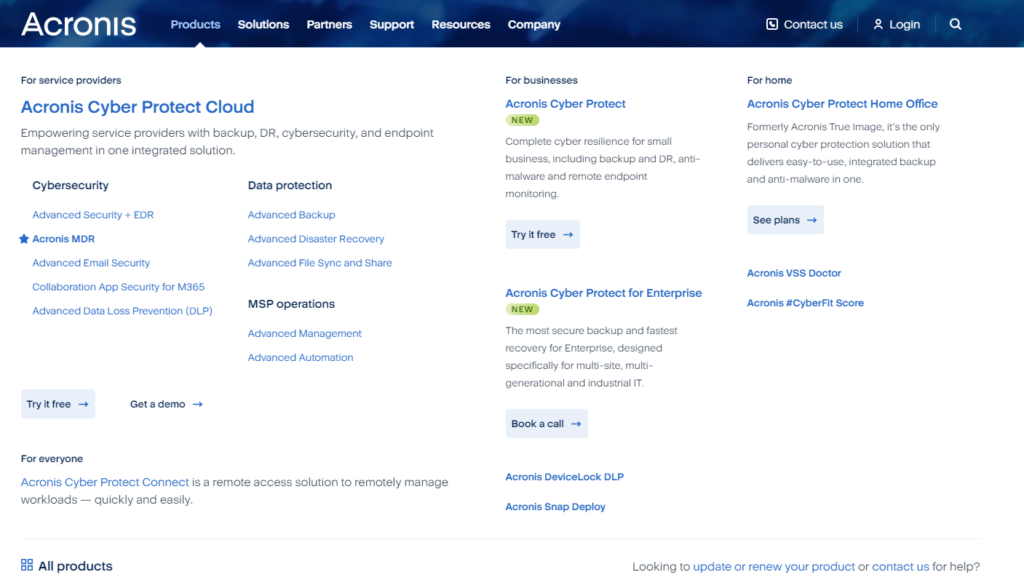Image resolution: width=1024 pixels, height=588 pixels.
Task: Click the For businesses label
Action: coord(541,80)
